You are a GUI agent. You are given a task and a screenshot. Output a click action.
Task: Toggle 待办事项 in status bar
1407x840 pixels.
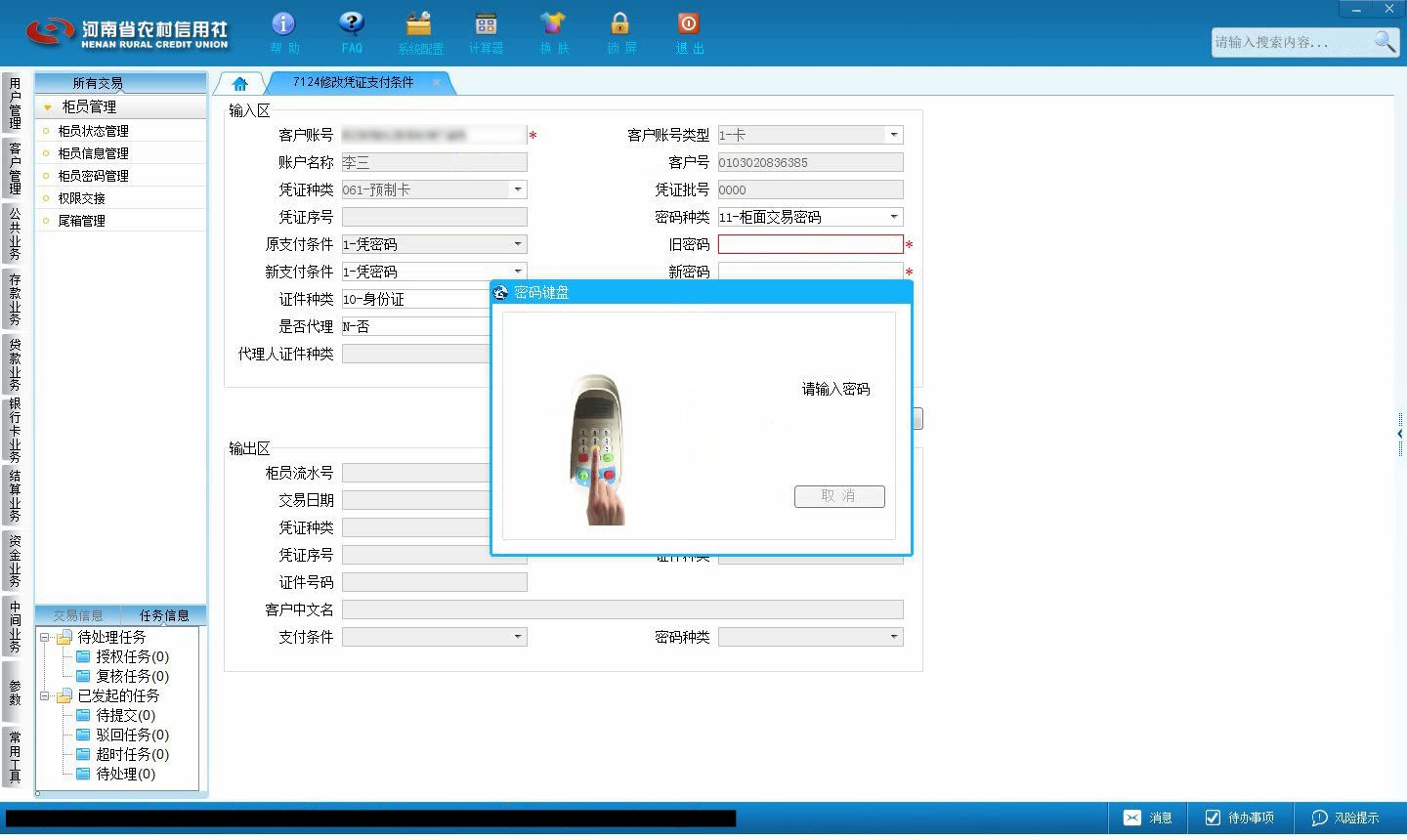1239,818
